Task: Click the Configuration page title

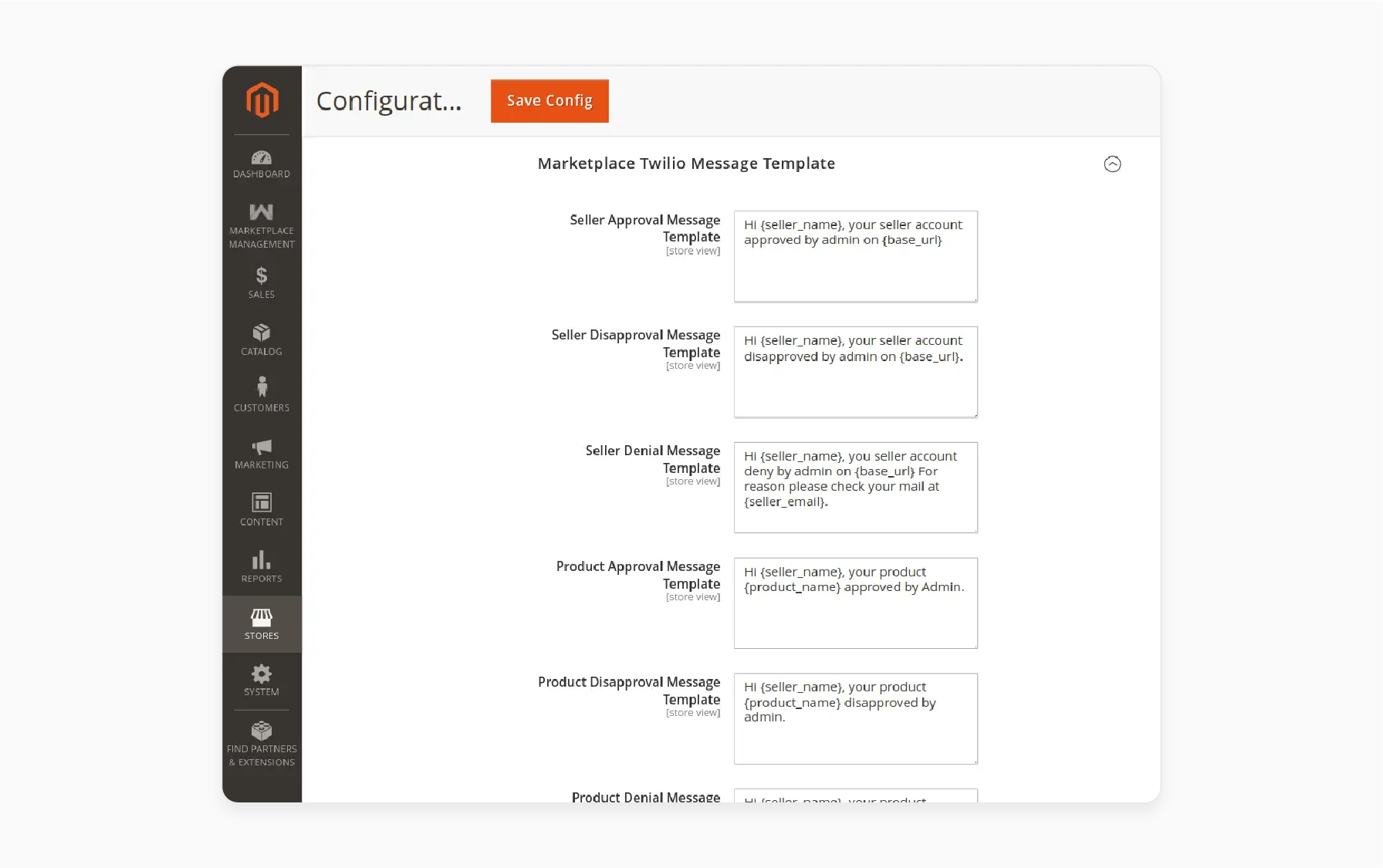Action: pyautogui.click(x=389, y=101)
